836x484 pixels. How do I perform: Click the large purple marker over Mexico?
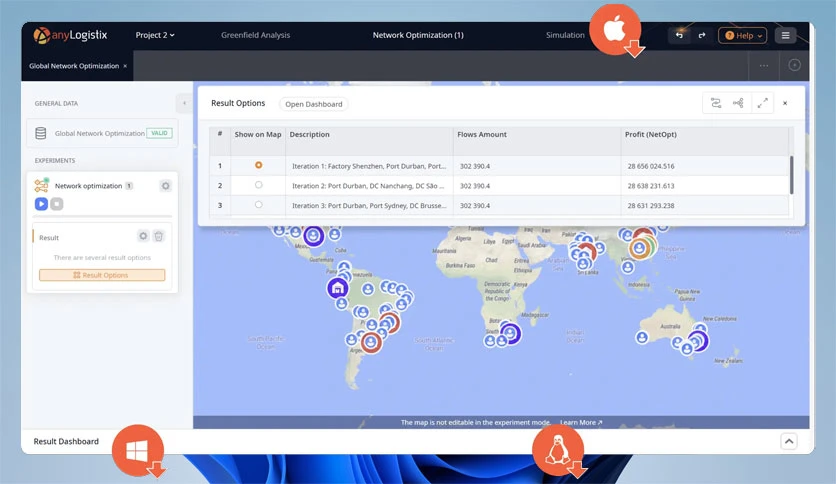pyautogui.click(x=314, y=235)
